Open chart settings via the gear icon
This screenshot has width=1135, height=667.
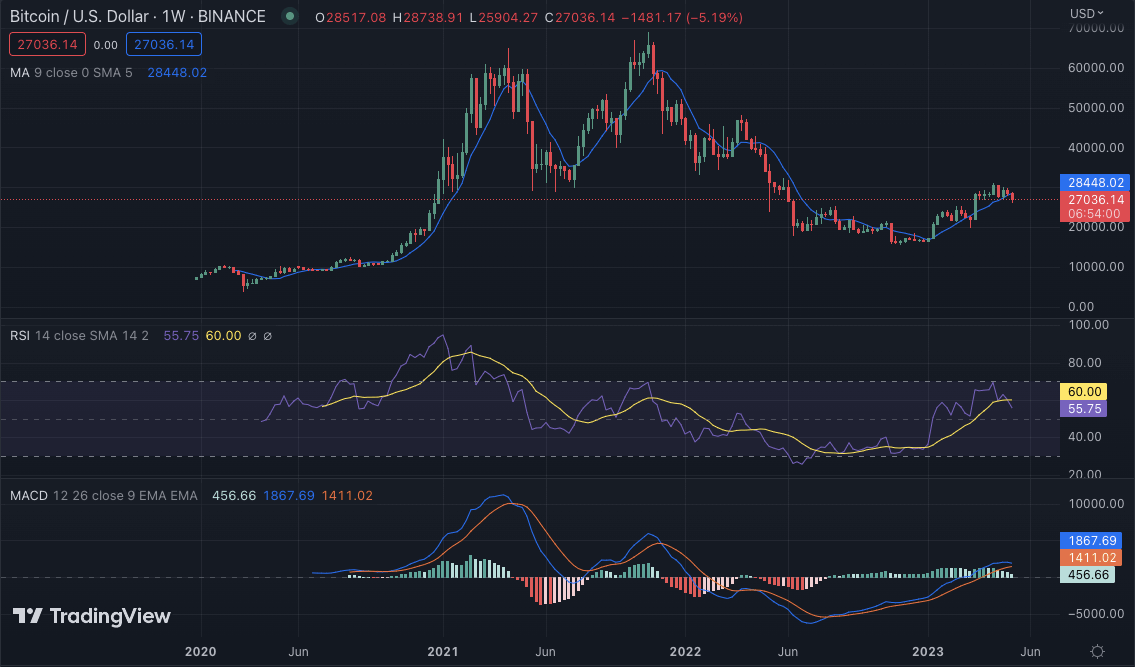pyautogui.click(x=1097, y=651)
